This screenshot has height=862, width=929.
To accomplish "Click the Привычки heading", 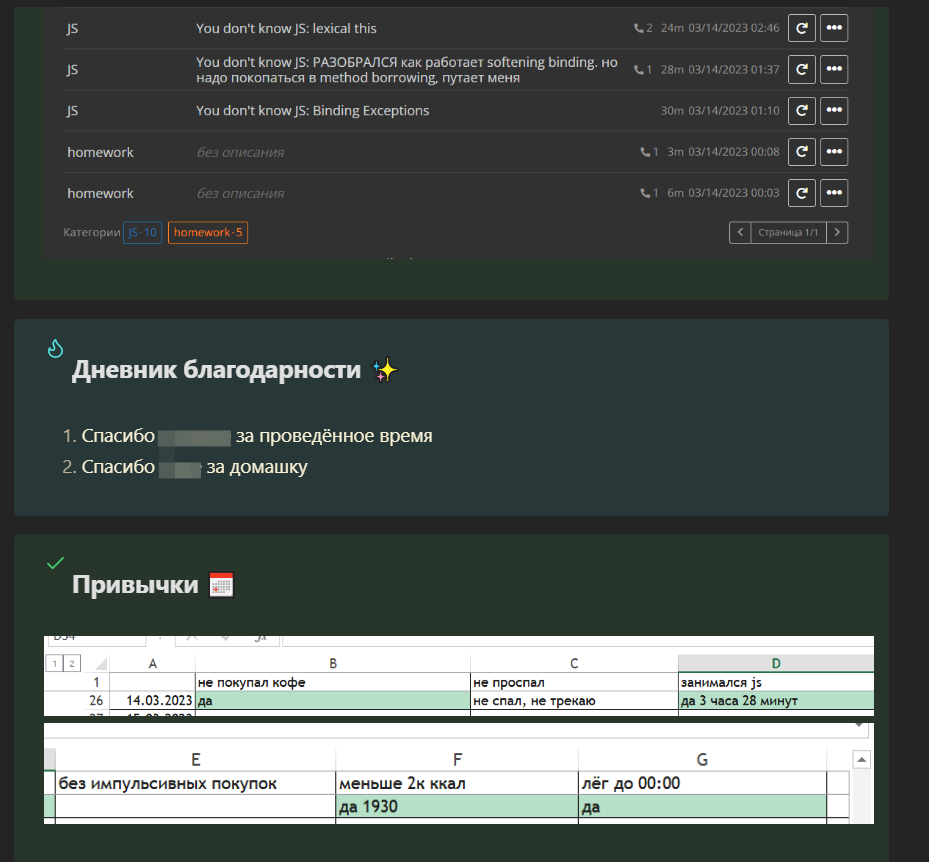I will 135,585.
